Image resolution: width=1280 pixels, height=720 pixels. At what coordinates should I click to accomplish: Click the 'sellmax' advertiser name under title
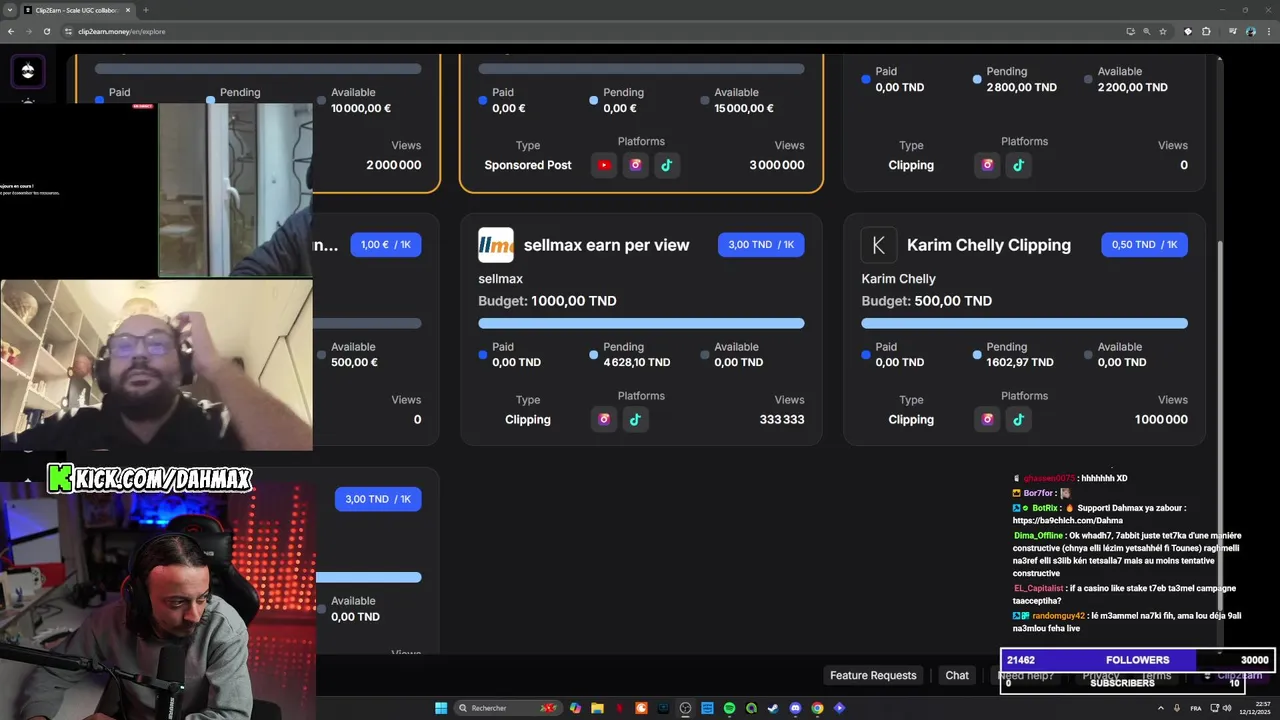[x=501, y=279]
